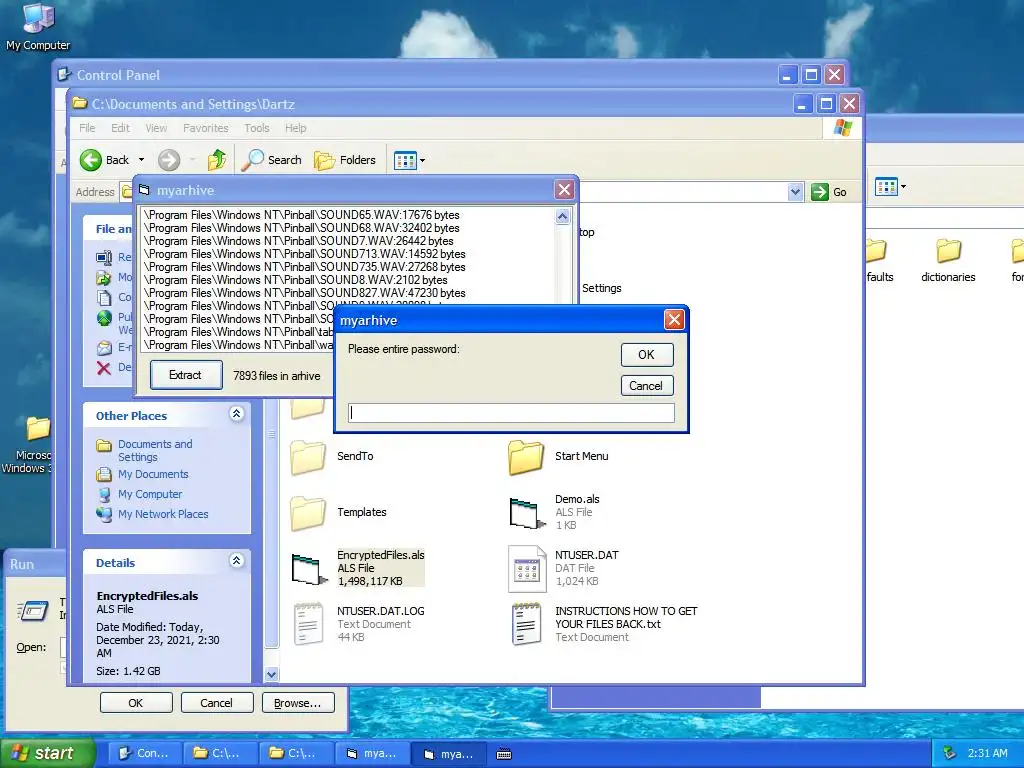Screen dimensions: 1024x768
Task: Click the Control Panel title bar icon
Action: [x=64, y=74]
